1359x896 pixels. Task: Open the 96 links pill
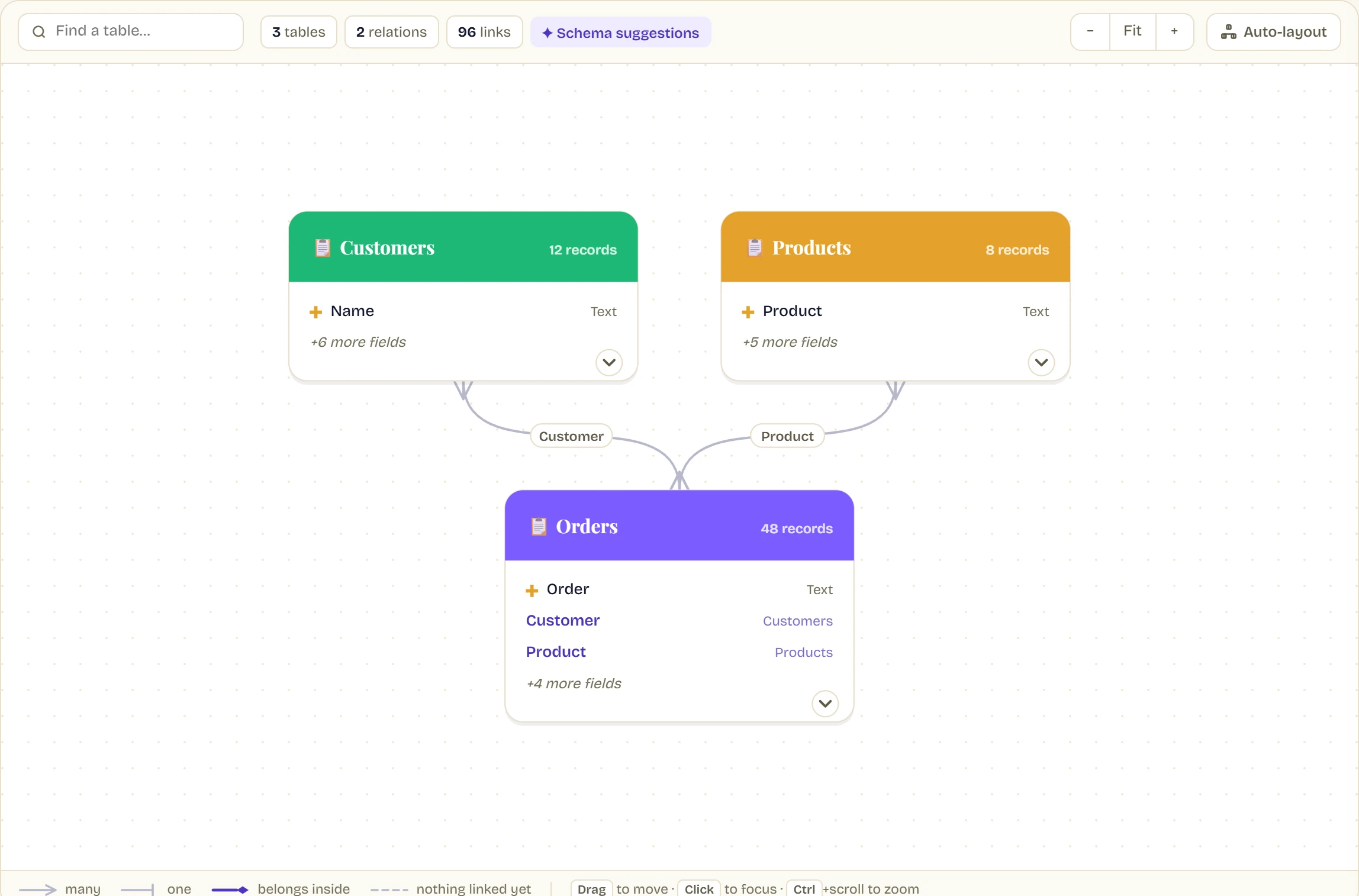coord(484,32)
